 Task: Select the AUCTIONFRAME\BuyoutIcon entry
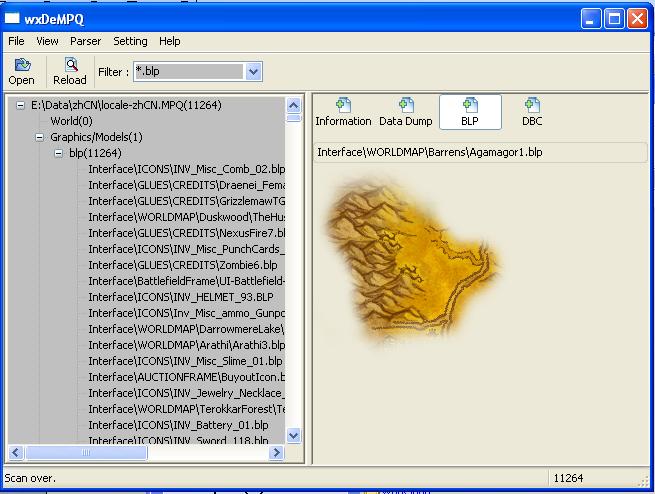[186, 377]
